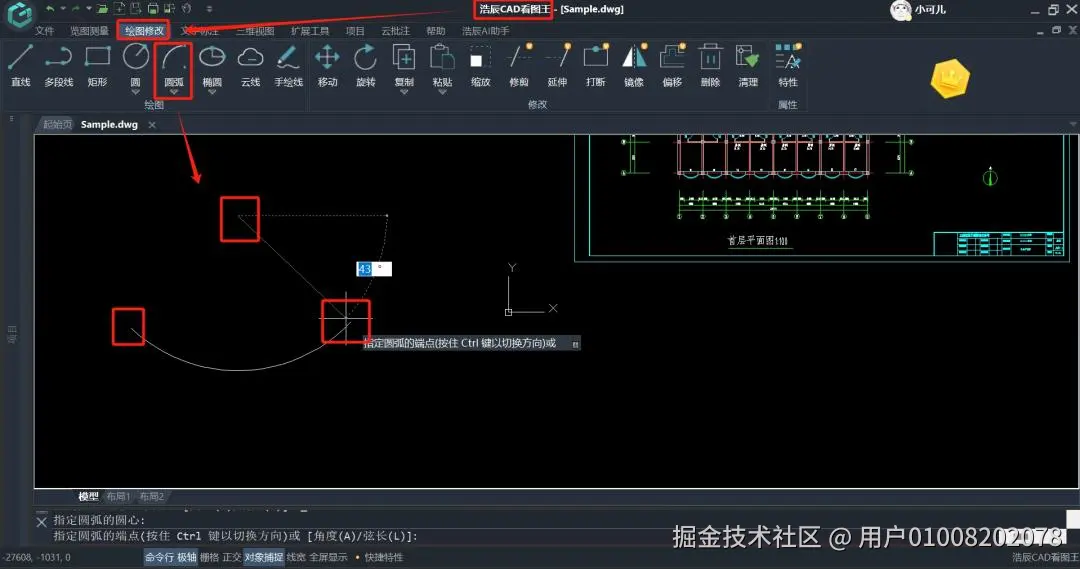
Task: Toggle 快捷特性 quick properties
Action: tap(384, 557)
